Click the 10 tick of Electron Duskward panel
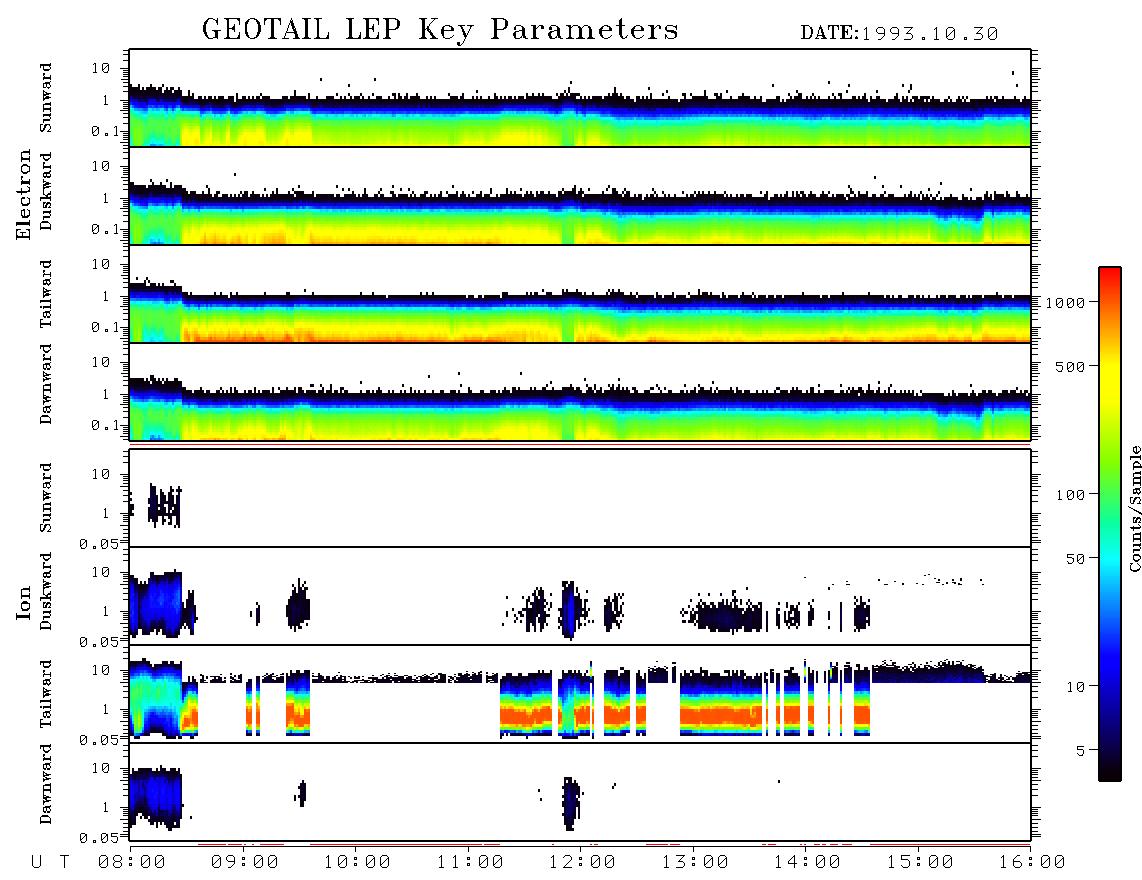 [101, 167]
